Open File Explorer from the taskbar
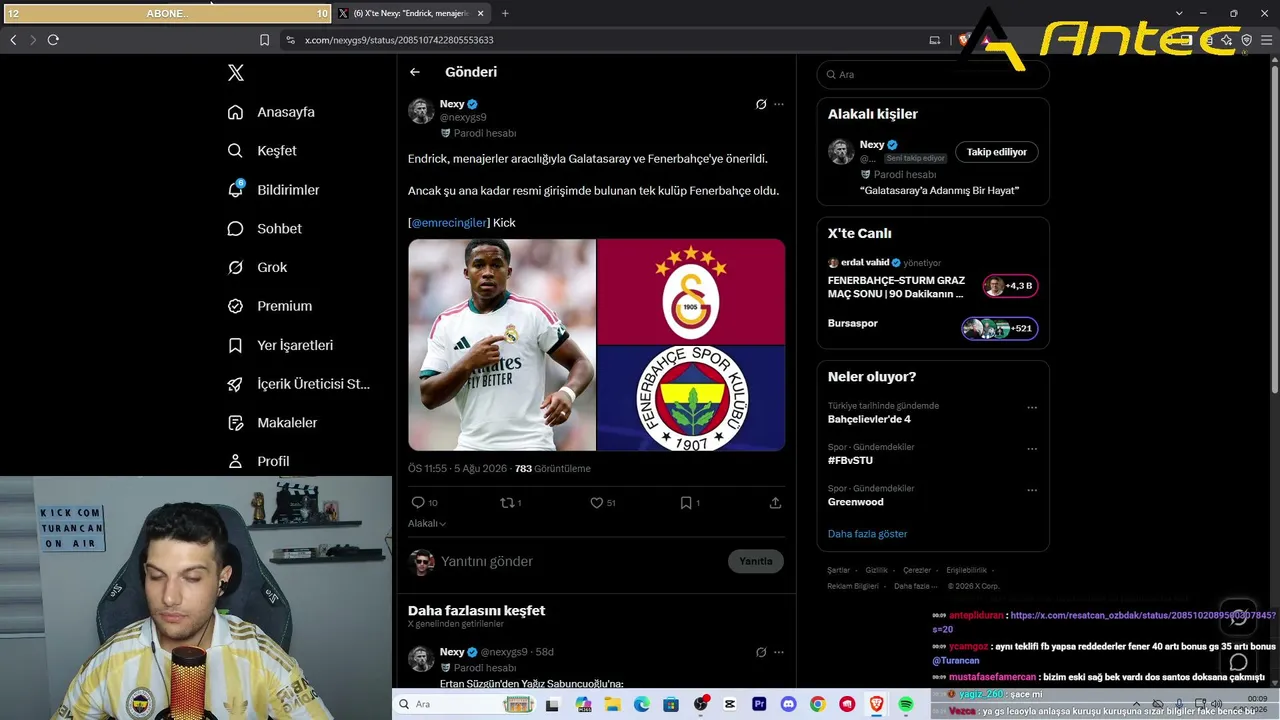This screenshot has height=720, width=1280. [x=613, y=704]
